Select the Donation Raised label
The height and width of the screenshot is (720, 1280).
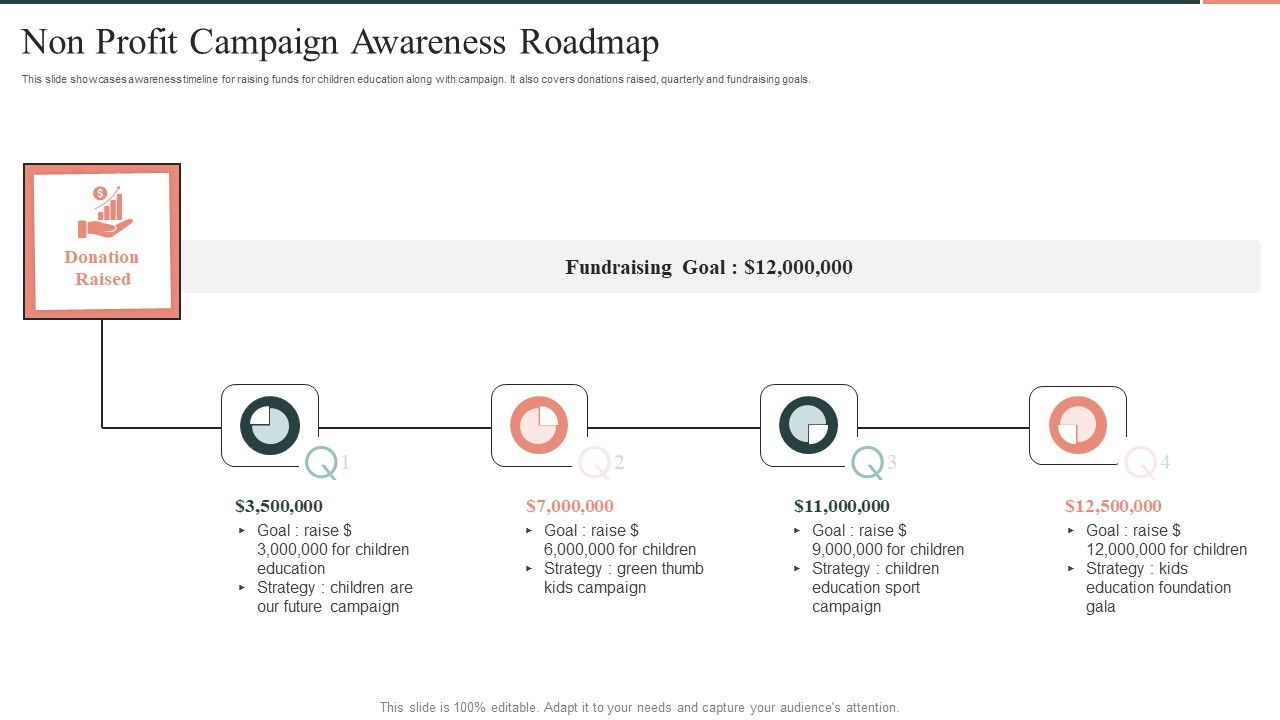(x=102, y=268)
